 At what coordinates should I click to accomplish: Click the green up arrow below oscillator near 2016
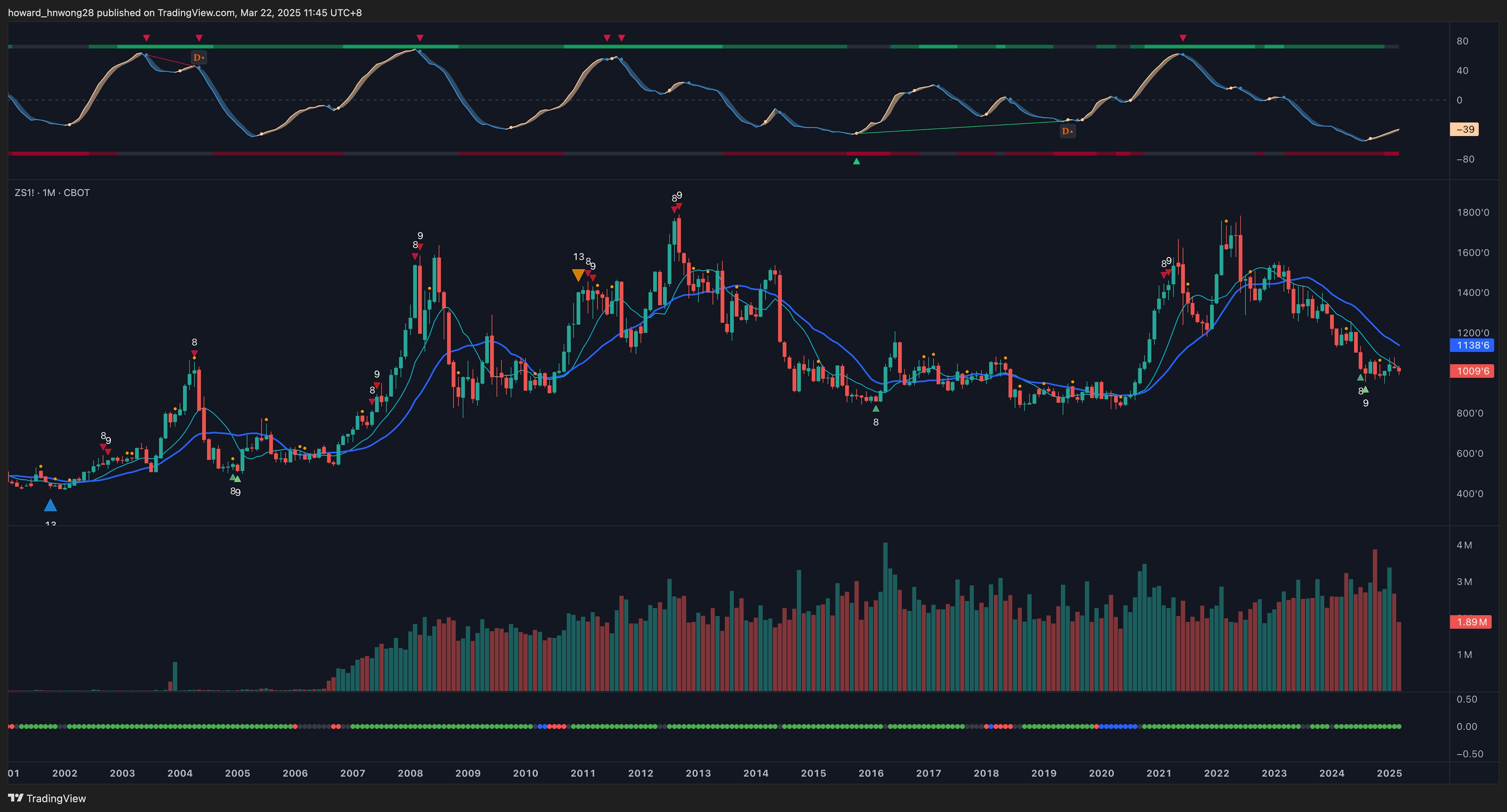[x=856, y=161]
